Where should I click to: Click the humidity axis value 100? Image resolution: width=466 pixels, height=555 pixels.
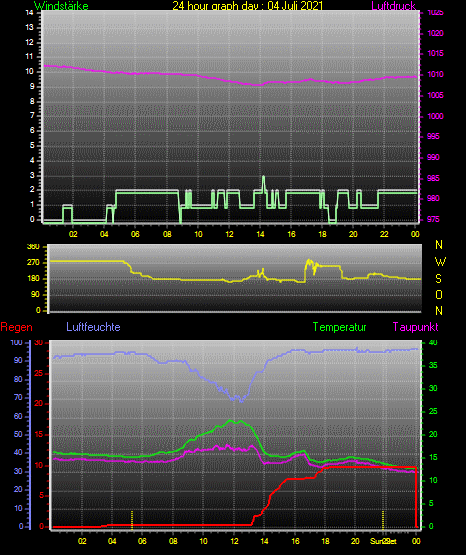click(17, 342)
